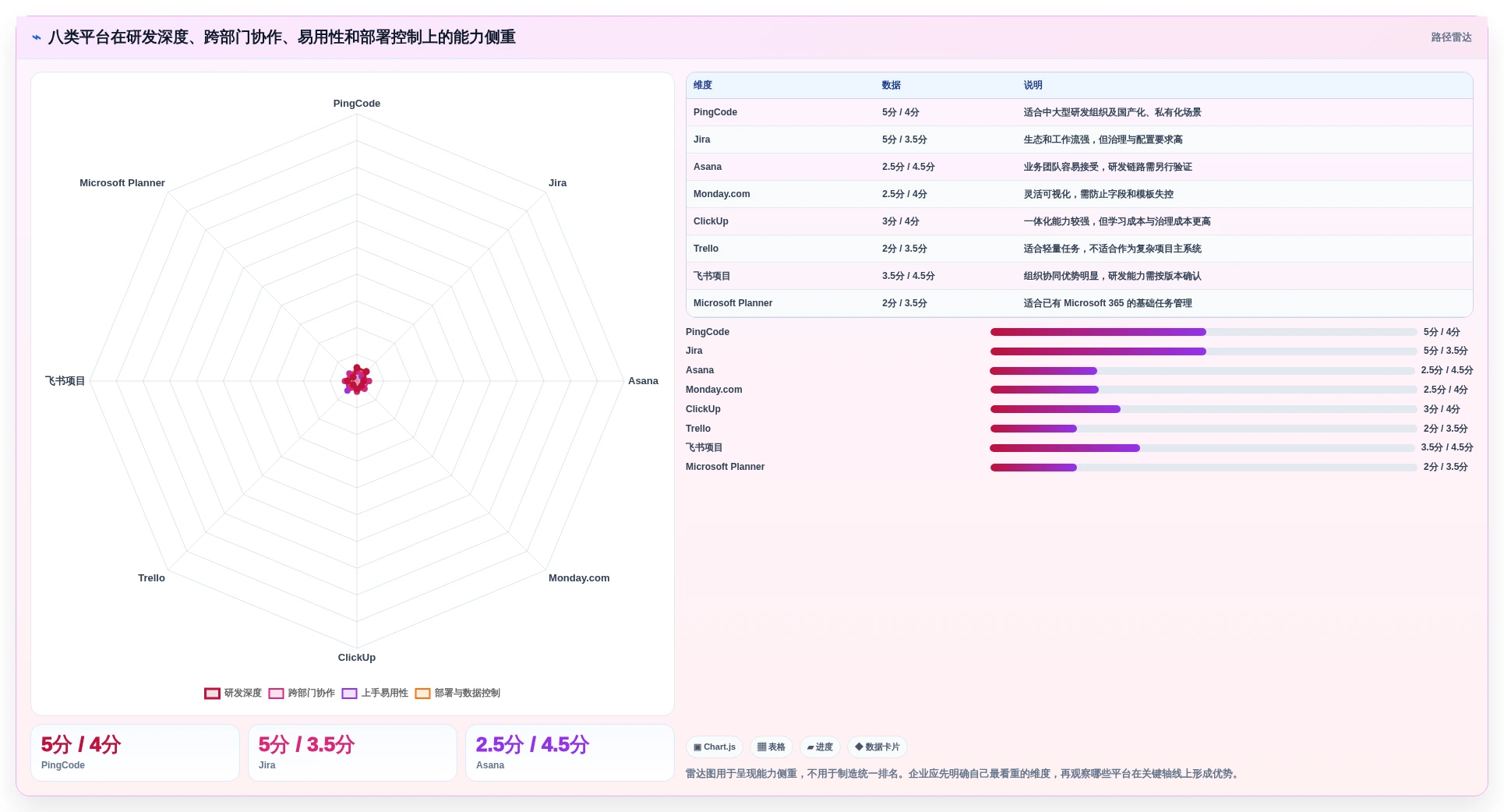This screenshot has width=1504, height=812.
Task: Toggle the 跨部门协作 legend series
Action: pyautogui.click(x=302, y=694)
